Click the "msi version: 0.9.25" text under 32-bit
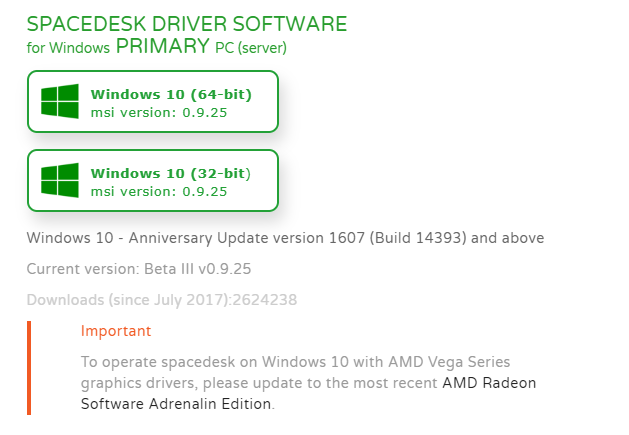 point(159,192)
